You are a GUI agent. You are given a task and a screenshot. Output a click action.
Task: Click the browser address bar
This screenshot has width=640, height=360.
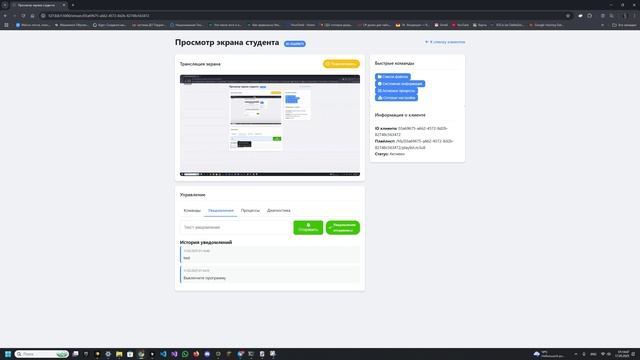(x=302, y=16)
